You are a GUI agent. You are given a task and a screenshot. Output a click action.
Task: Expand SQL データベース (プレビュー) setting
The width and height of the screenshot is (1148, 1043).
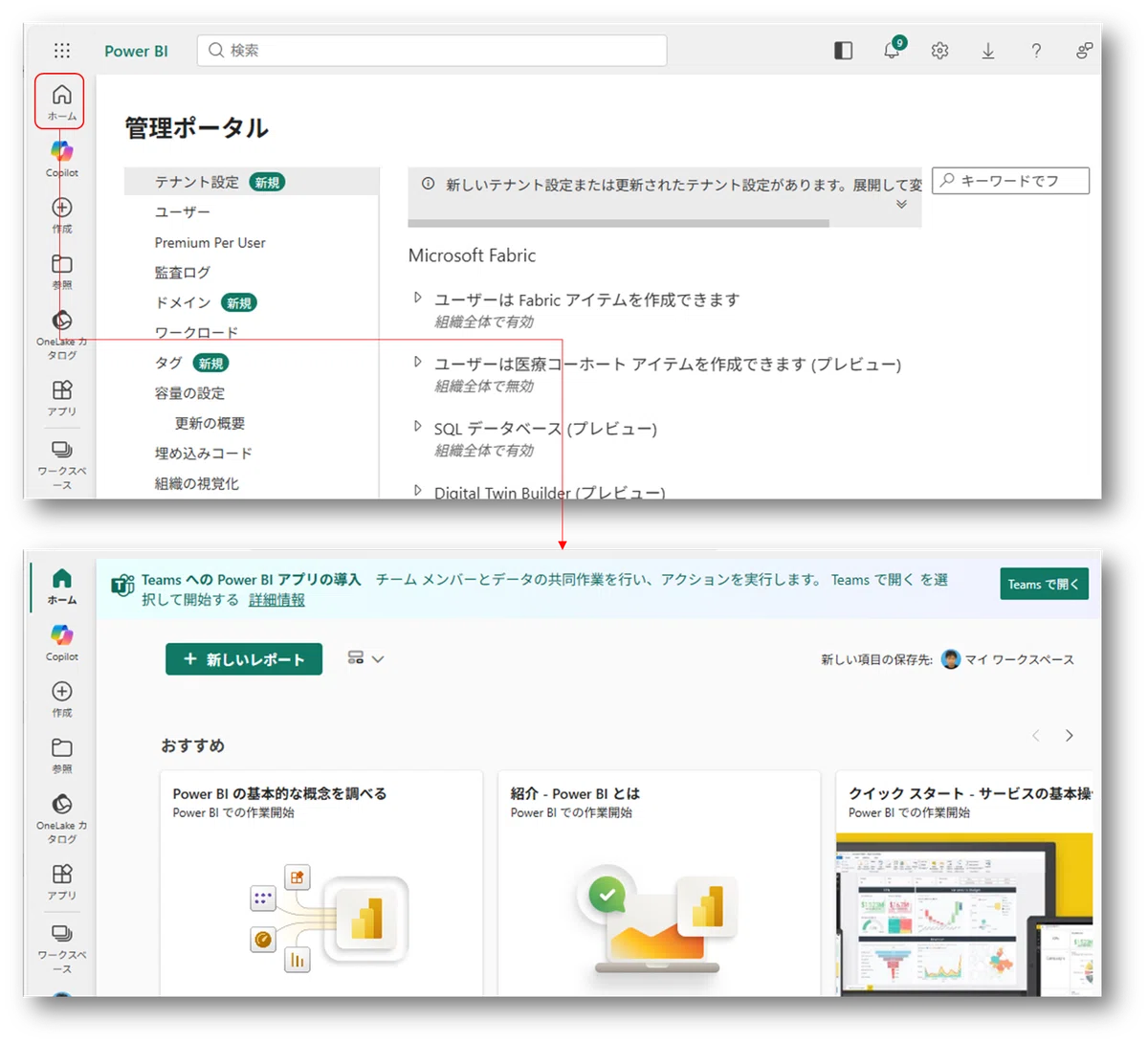click(417, 426)
